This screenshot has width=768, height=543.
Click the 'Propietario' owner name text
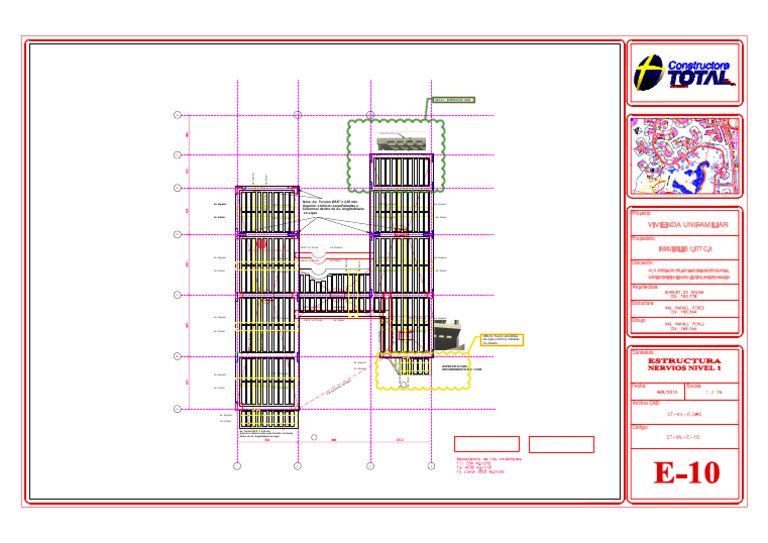coord(686,249)
